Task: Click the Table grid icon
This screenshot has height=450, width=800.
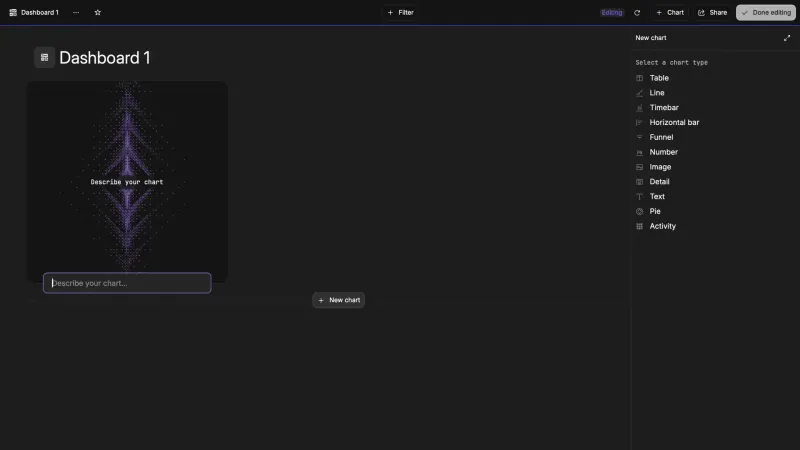Action: (639, 78)
